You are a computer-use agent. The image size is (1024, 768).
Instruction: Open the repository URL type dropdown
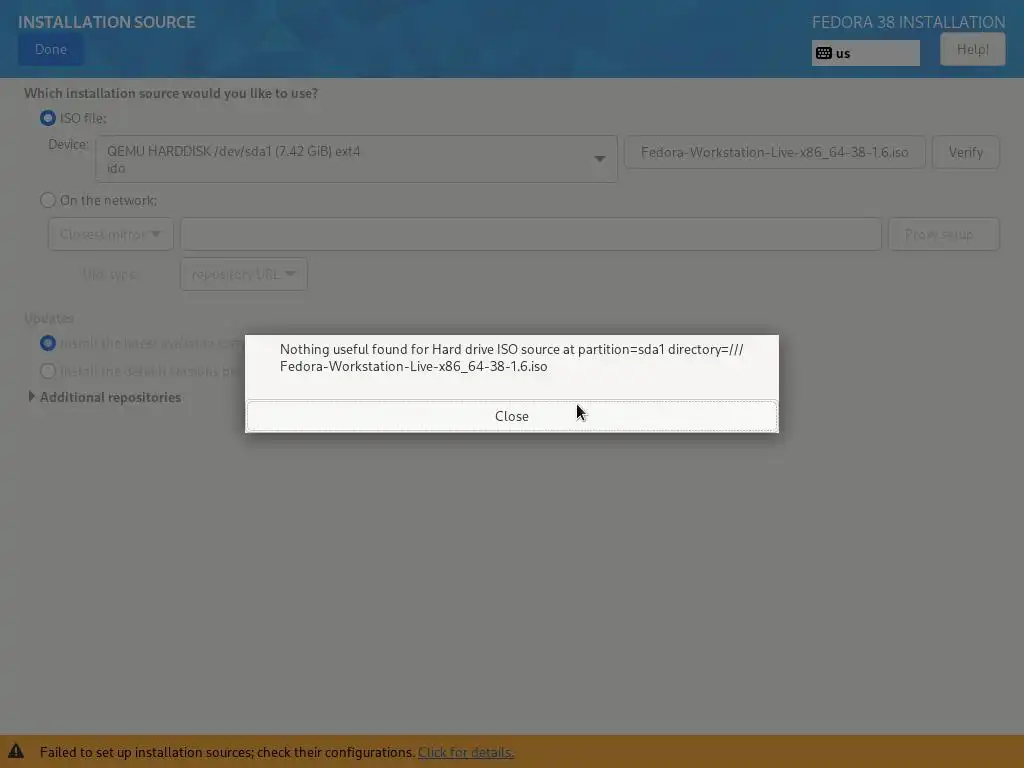pos(244,274)
